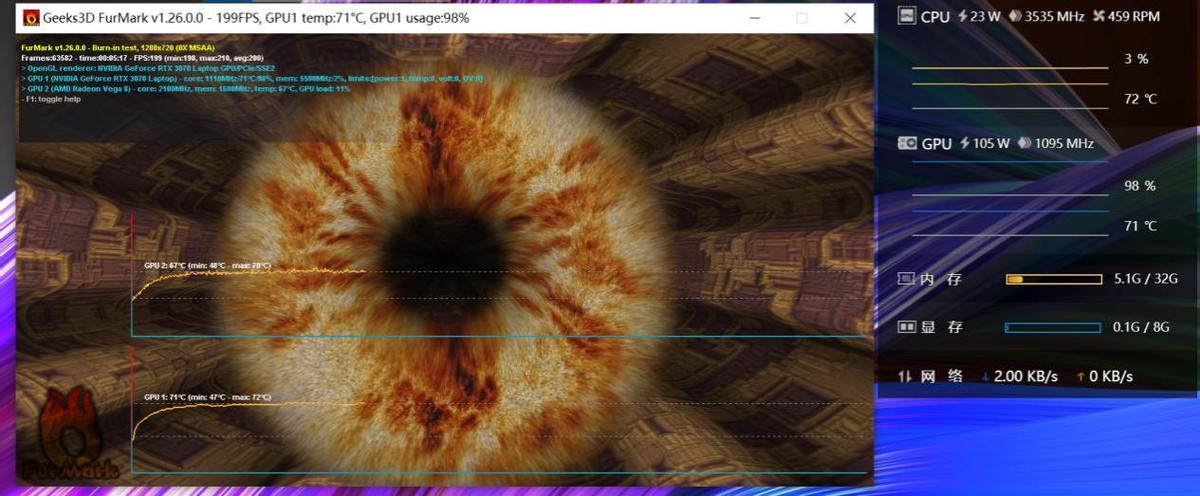Image resolution: width=1200 pixels, height=496 pixels.
Task: Click the 显存 video memory usage bar
Action: pos(1053,326)
